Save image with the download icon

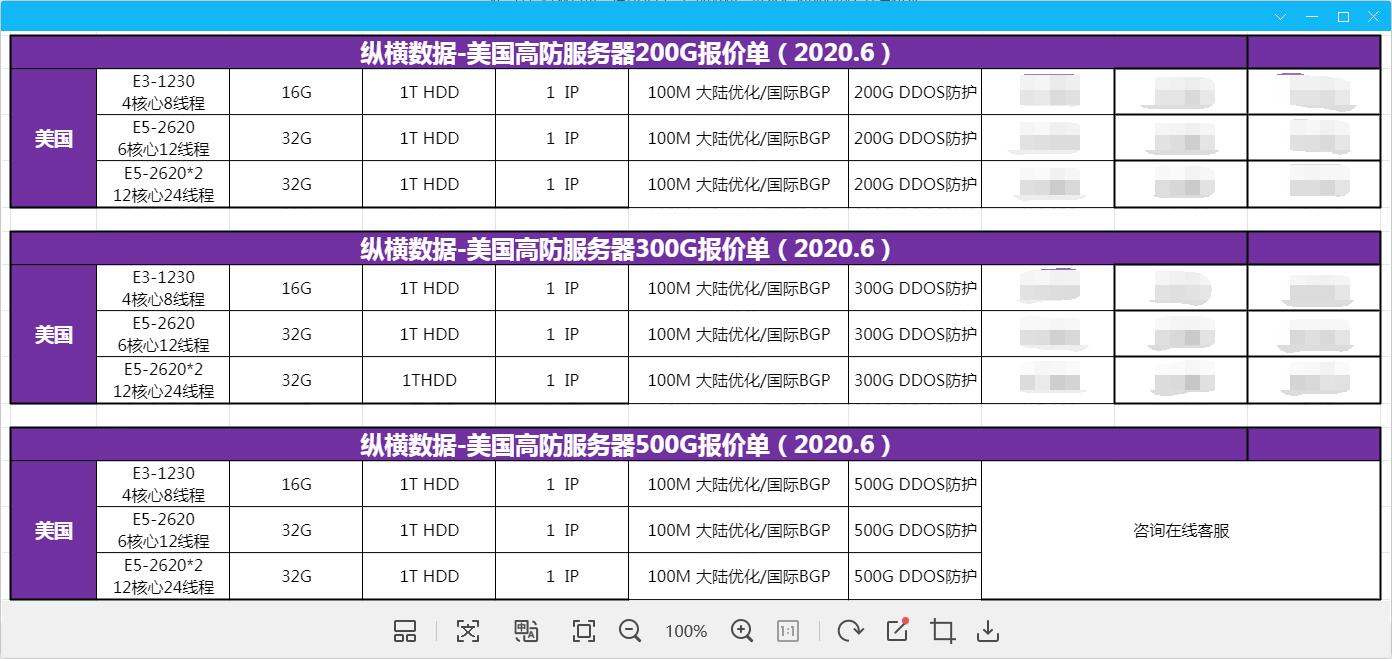pos(988,631)
